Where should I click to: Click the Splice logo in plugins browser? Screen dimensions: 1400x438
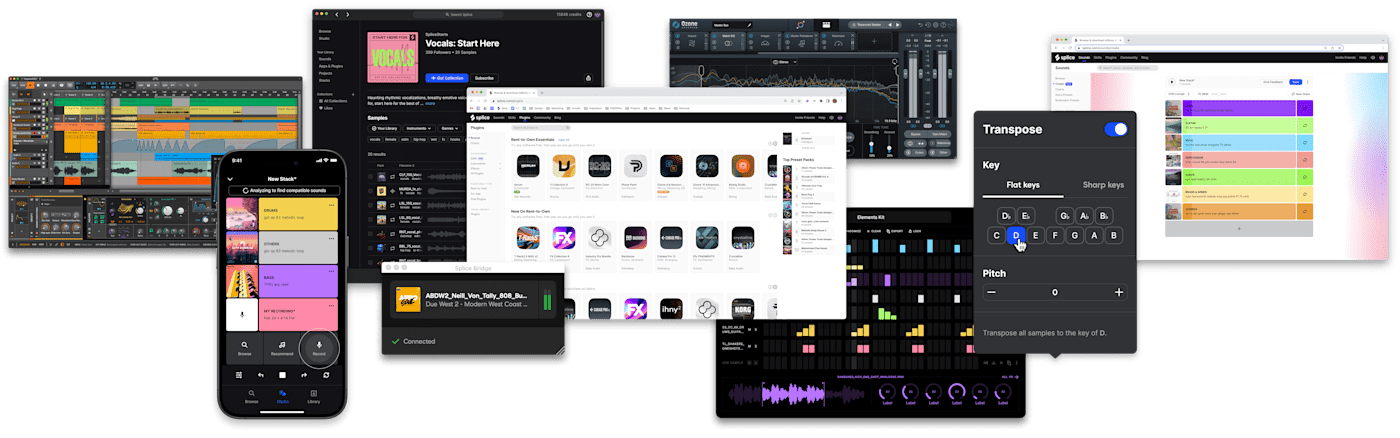pyautogui.click(x=478, y=118)
